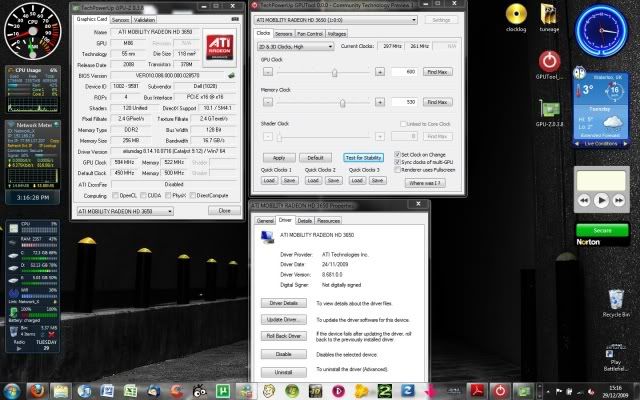Adjust the GPU Clock slider handle
This screenshot has width=640, height=400.
[x=334, y=73]
